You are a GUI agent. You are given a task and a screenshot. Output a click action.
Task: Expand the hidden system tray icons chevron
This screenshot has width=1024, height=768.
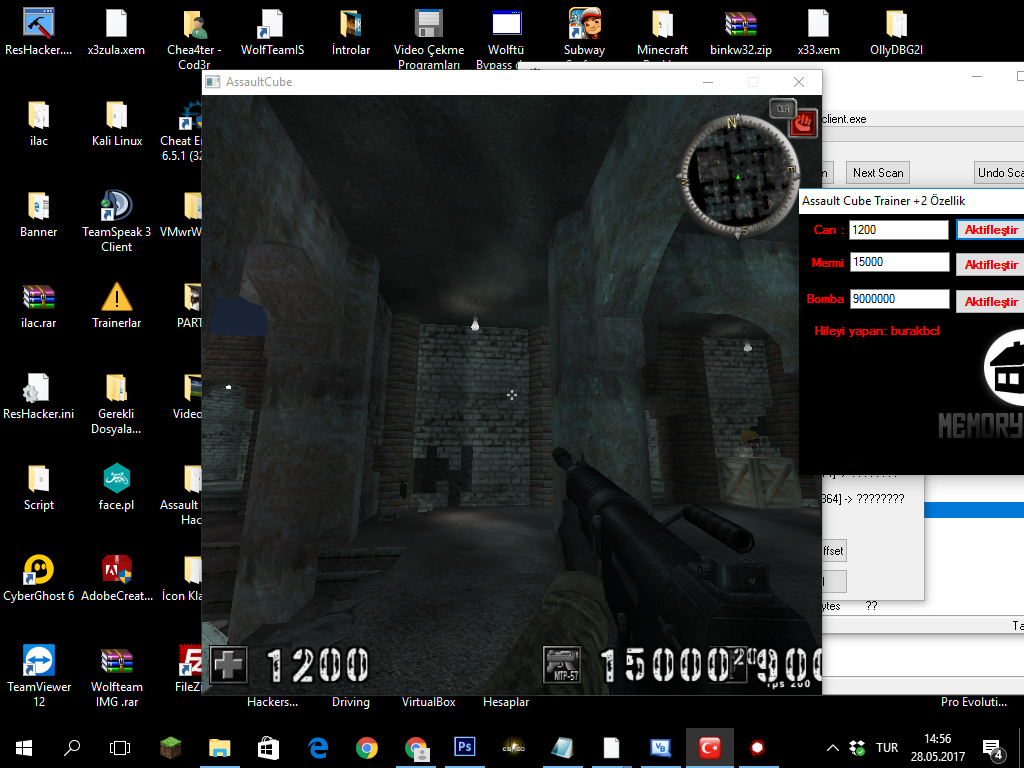(x=833, y=748)
